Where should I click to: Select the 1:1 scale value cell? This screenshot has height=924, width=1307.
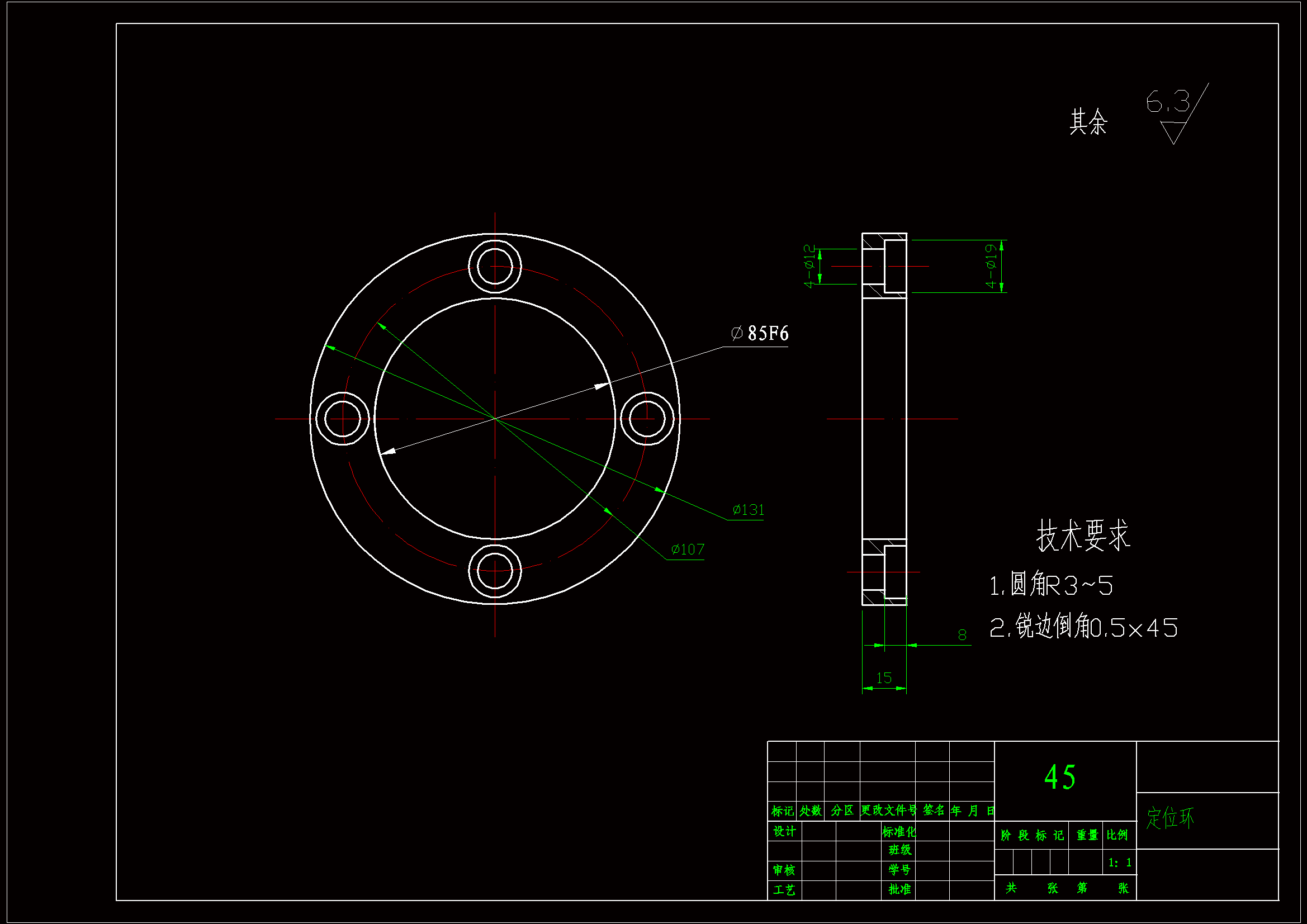[x=1119, y=863]
